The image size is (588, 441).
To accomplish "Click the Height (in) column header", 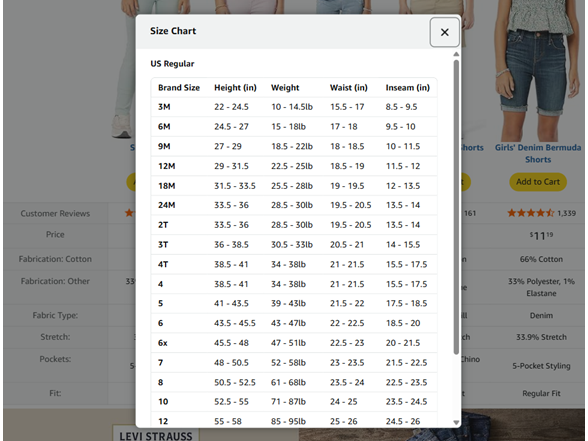I will tap(235, 88).
